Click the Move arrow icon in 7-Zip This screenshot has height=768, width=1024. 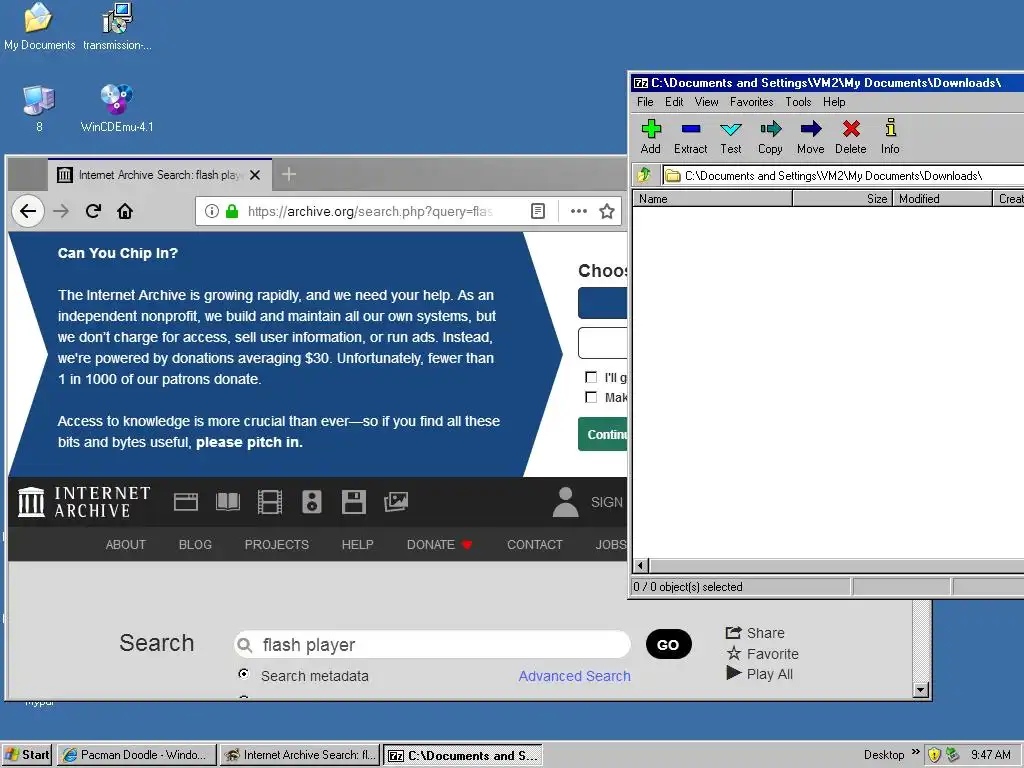pyautogui.click(x=810, y=129)
